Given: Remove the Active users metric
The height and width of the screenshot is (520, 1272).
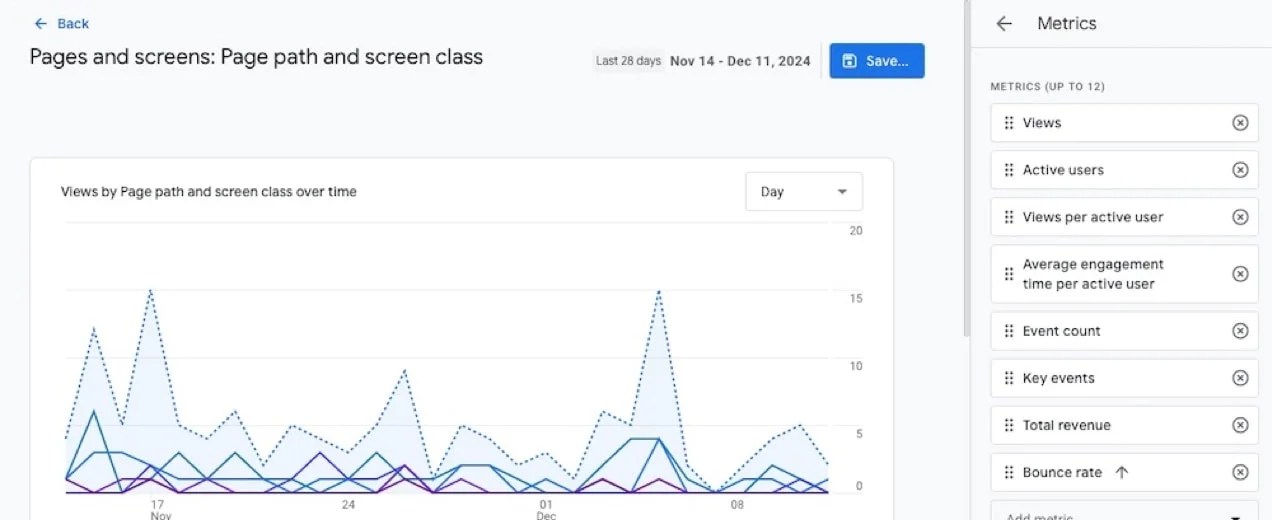Looking at the screenshot, I should pyautogui.click(x=1240, y=170).
